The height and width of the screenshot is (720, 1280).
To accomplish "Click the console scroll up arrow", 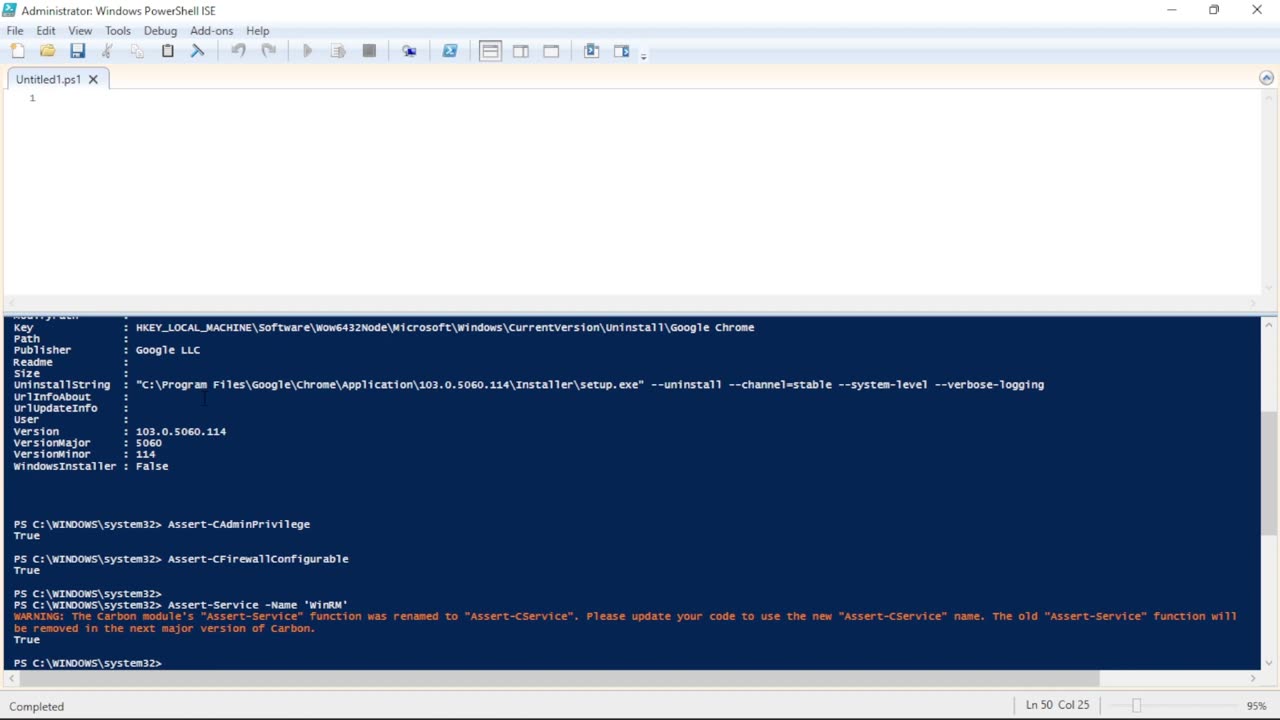I will point(1267,324).
